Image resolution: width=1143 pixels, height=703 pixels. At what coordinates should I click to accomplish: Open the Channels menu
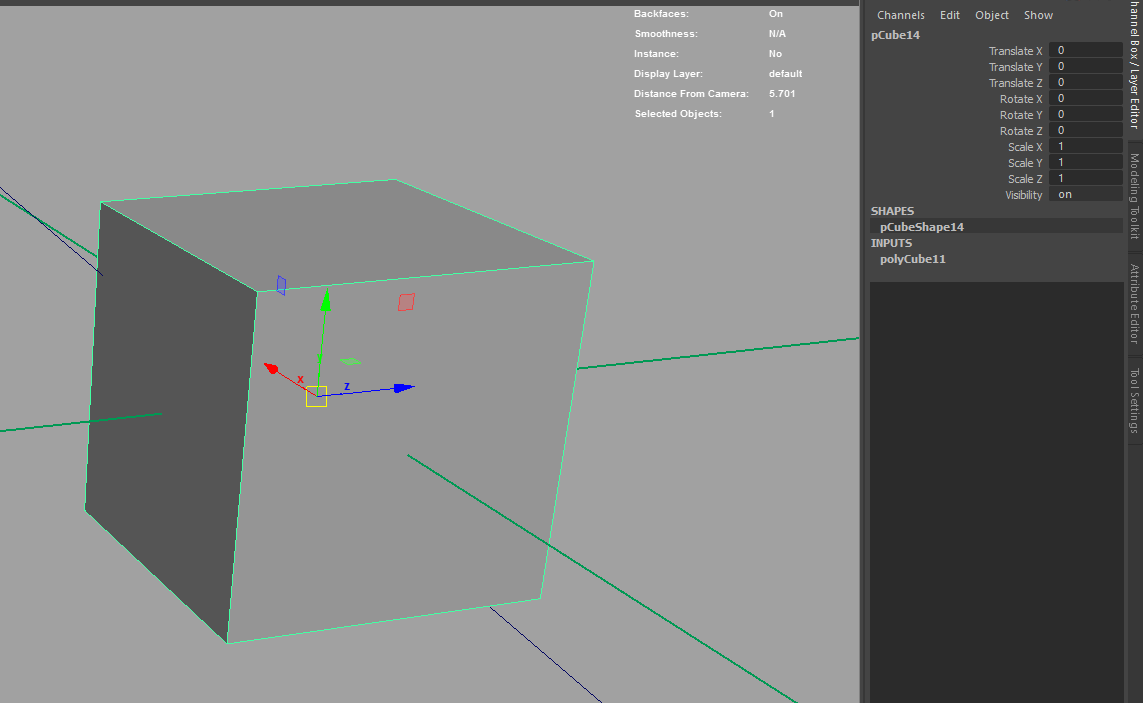(900, 15)
